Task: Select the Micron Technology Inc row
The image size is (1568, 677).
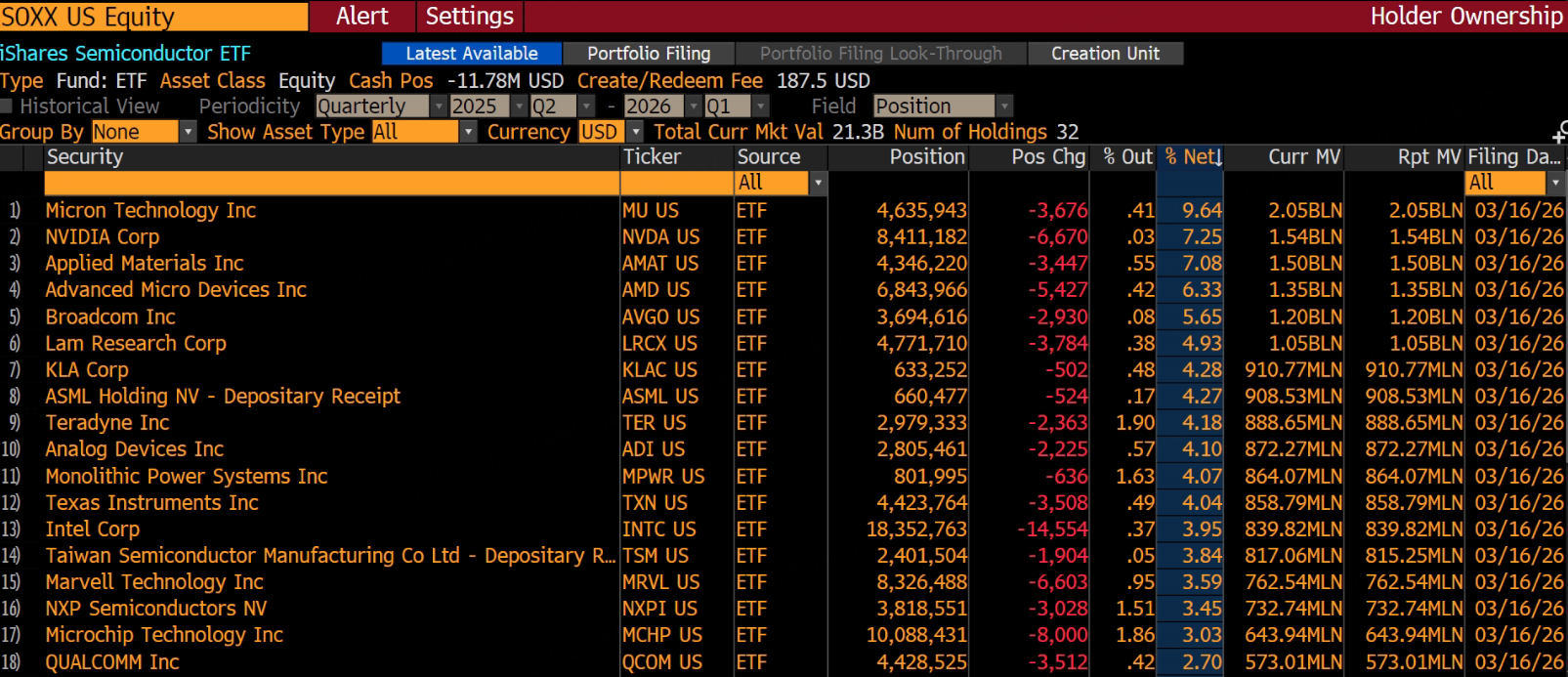Action: click(784, 210)
